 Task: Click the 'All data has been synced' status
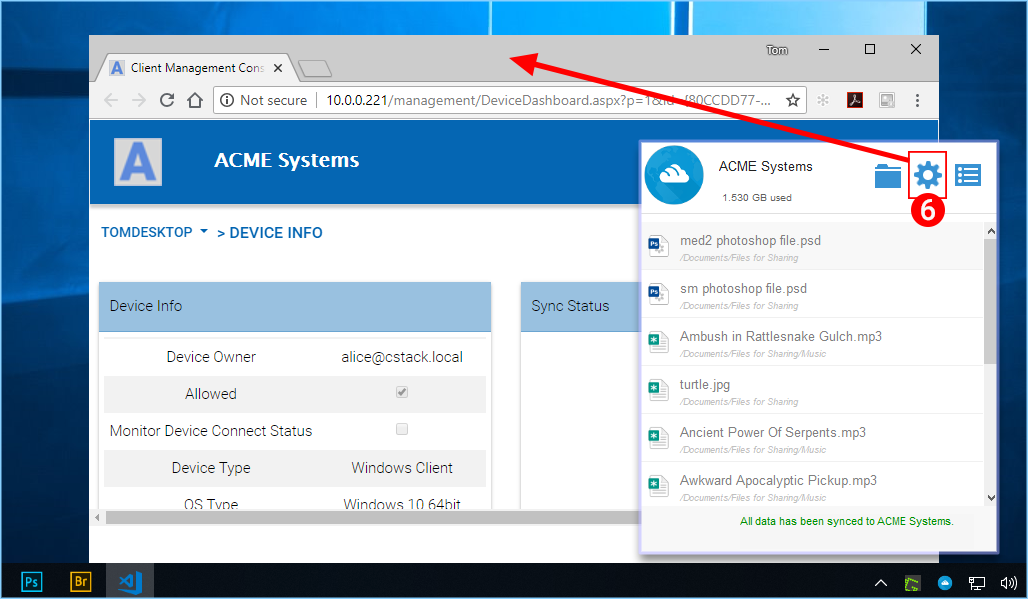click(846, 521)
